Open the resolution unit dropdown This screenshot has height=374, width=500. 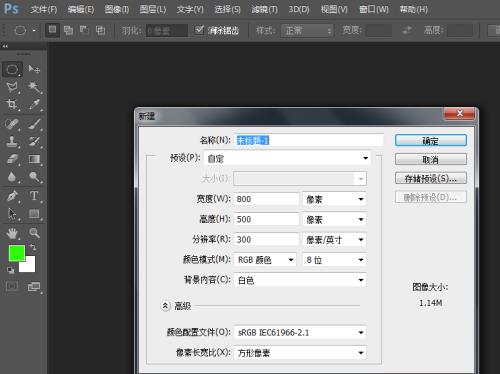334,240
